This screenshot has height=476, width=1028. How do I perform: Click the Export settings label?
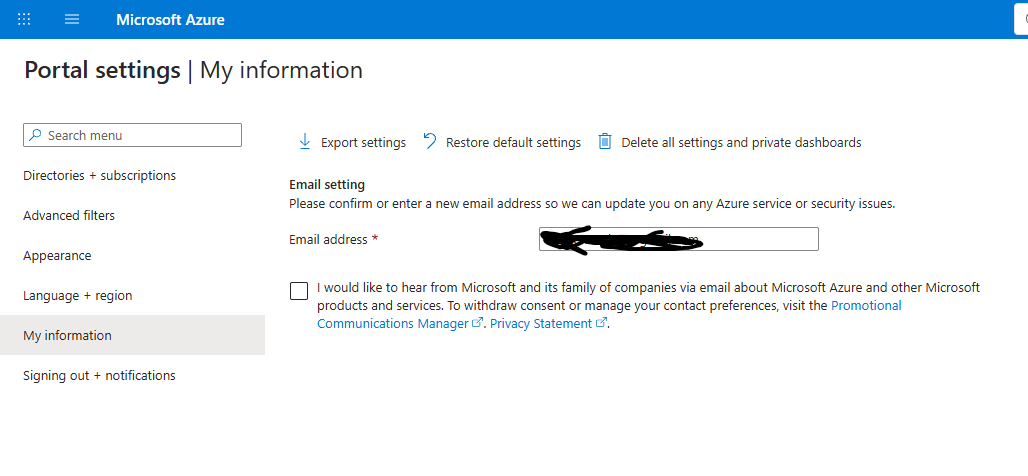pyautogui.click(x=363, y=142)
